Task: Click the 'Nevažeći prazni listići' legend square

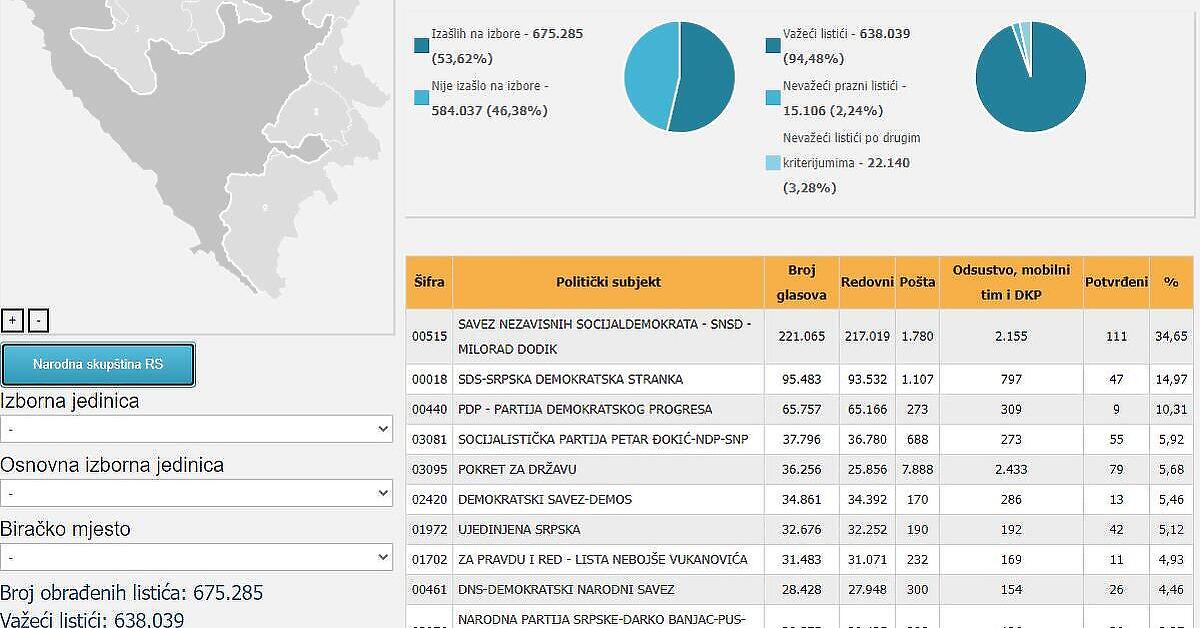Action: click(x=771, y=98)
